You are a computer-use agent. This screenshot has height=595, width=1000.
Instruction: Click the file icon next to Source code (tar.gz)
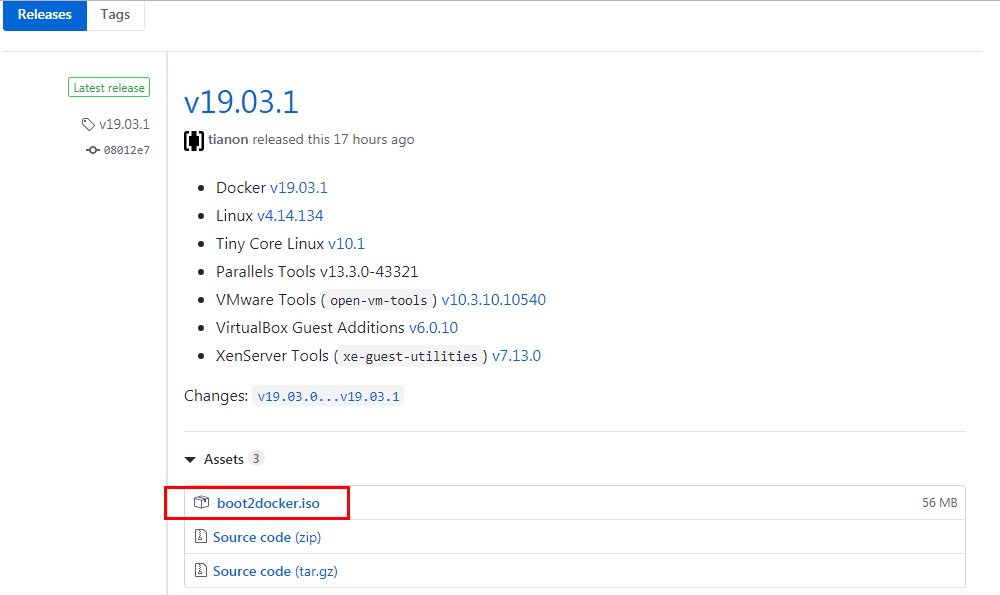click(x=199, y=571)
